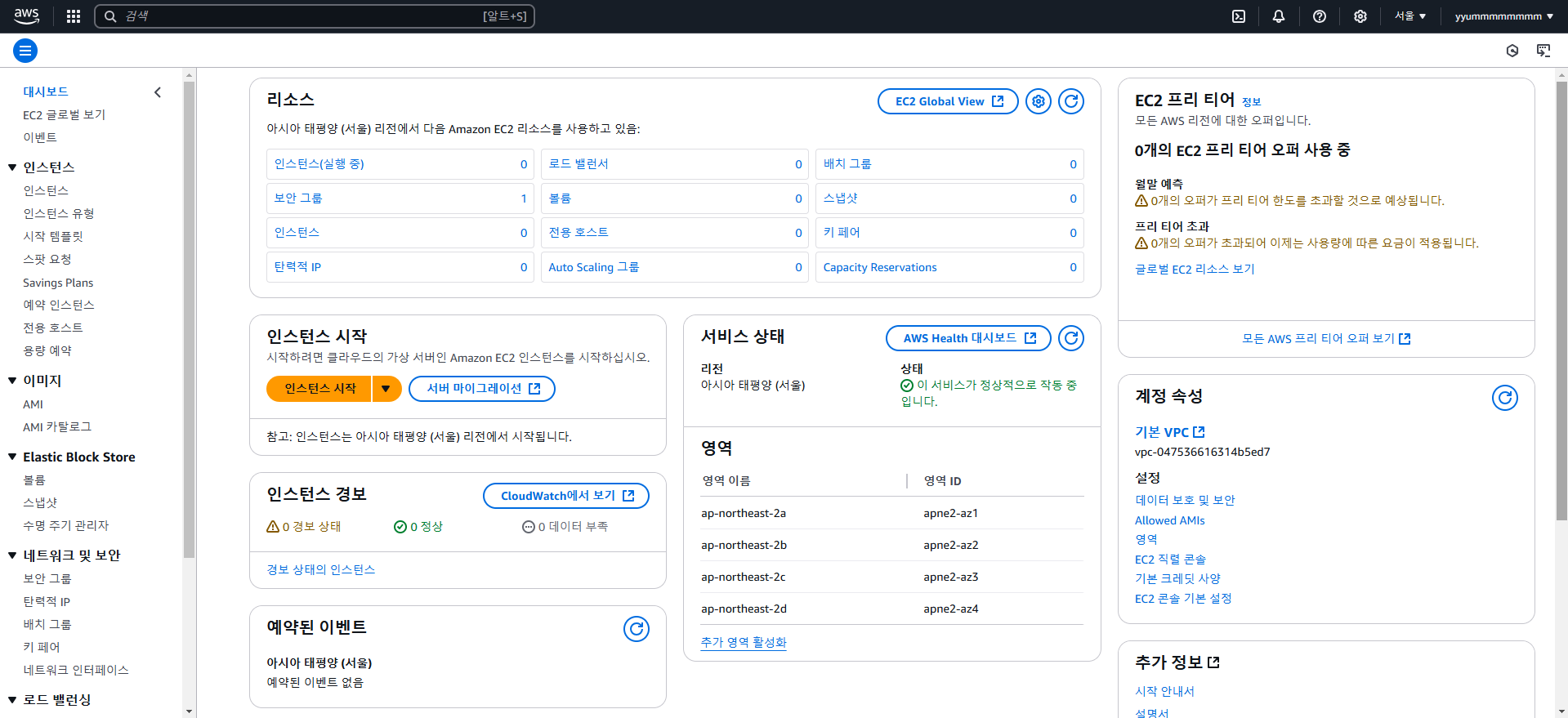1568x718 pixels.
Task: Click 추가 영역 활성화 link
Action: tap(744, 643)
